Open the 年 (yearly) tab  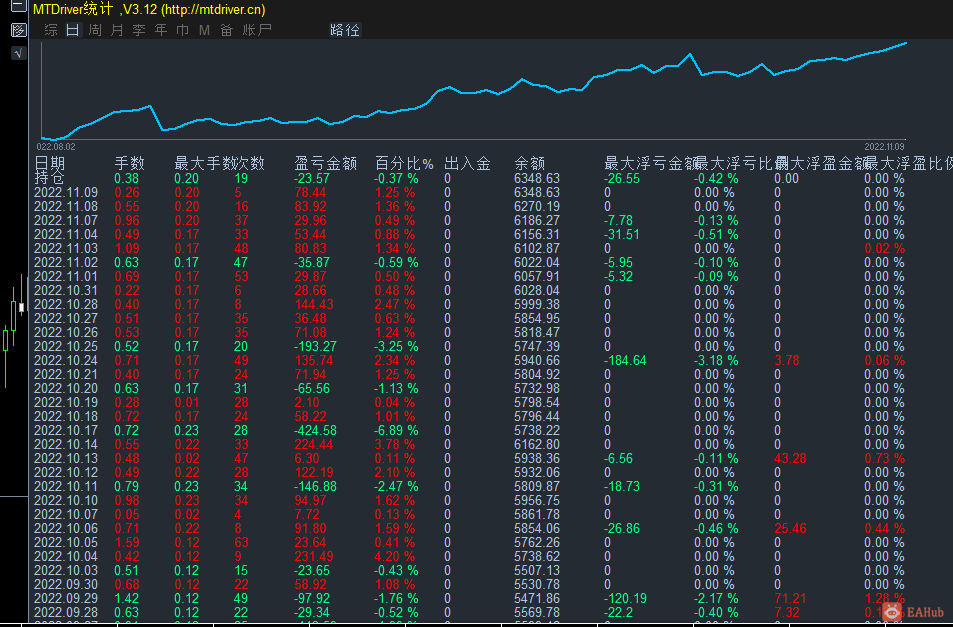click(160, 30)
